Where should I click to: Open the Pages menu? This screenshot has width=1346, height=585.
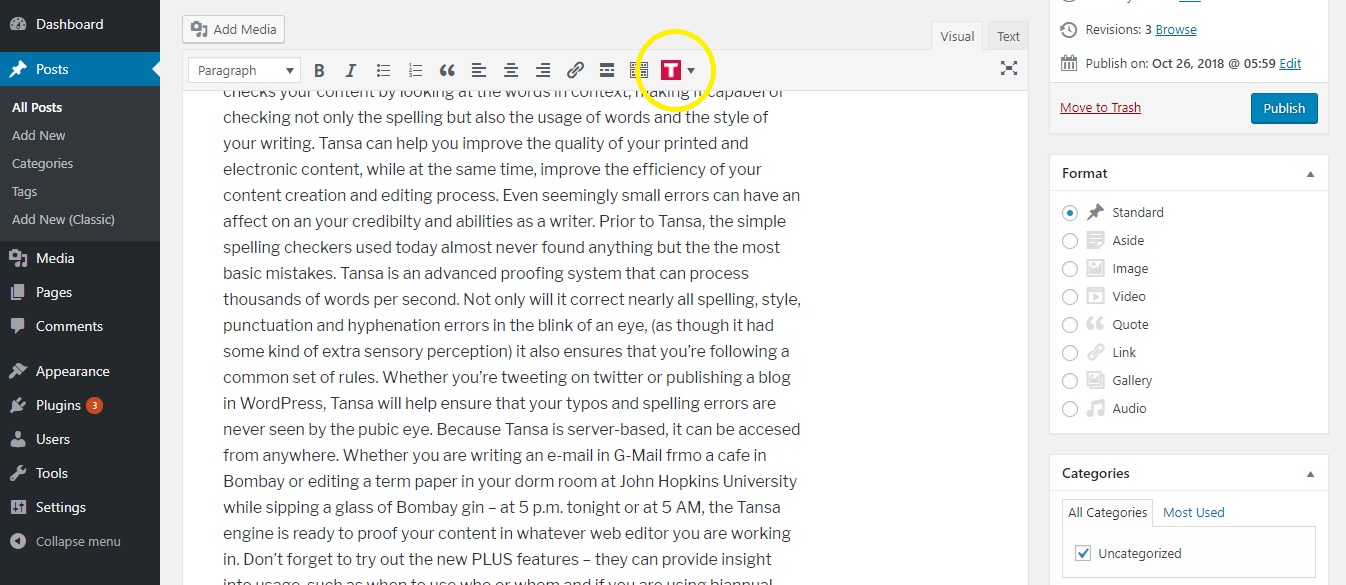click(80, 292)
